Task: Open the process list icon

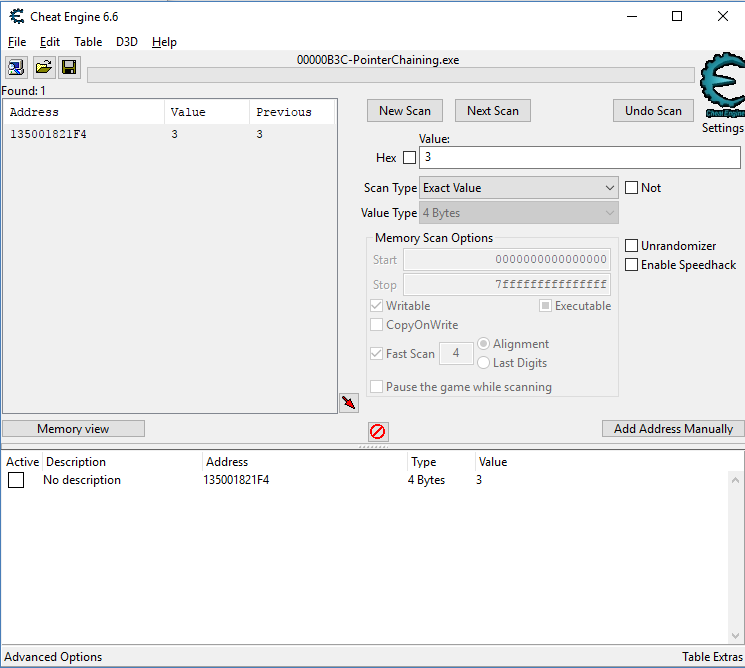Action: (x=17, y=67)
